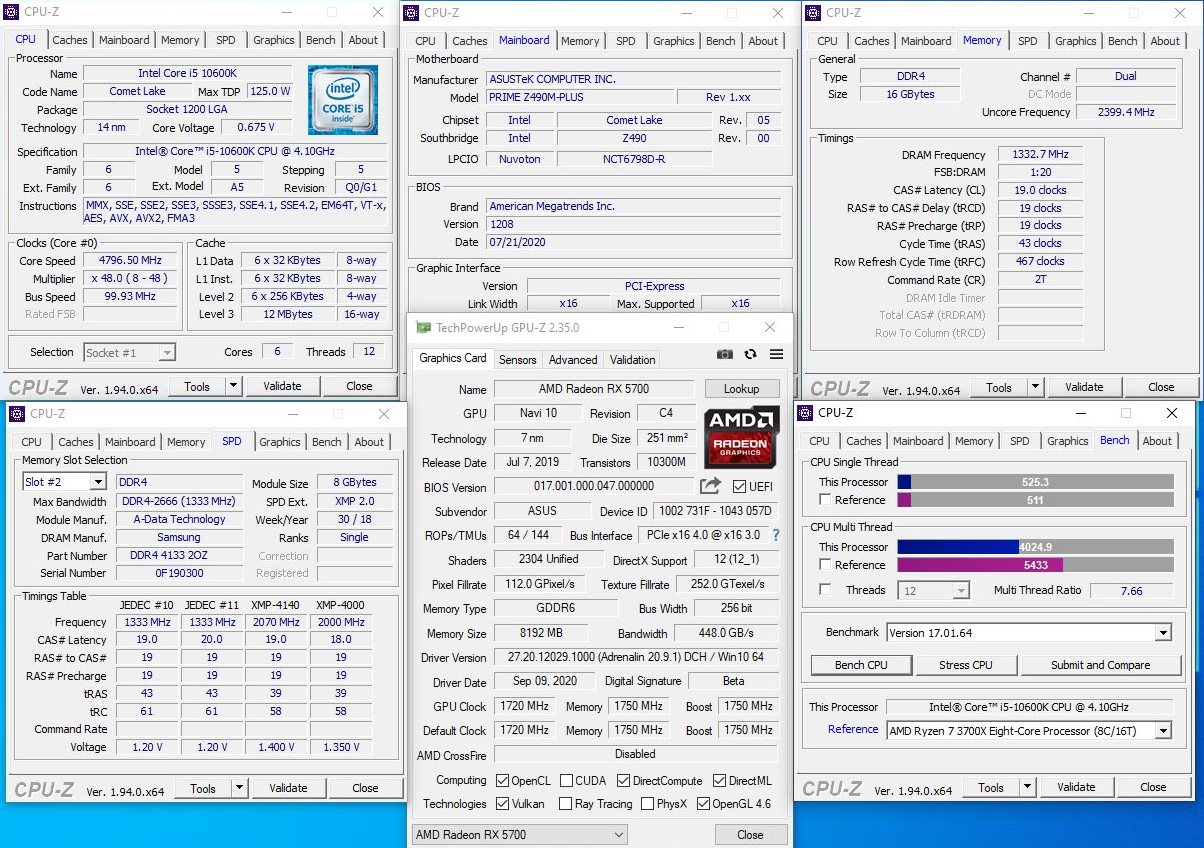Viewport: 1204px width, 848px height.
Task: Enable single thread Reference checkbox in Bench
Action: pos(825,500)
